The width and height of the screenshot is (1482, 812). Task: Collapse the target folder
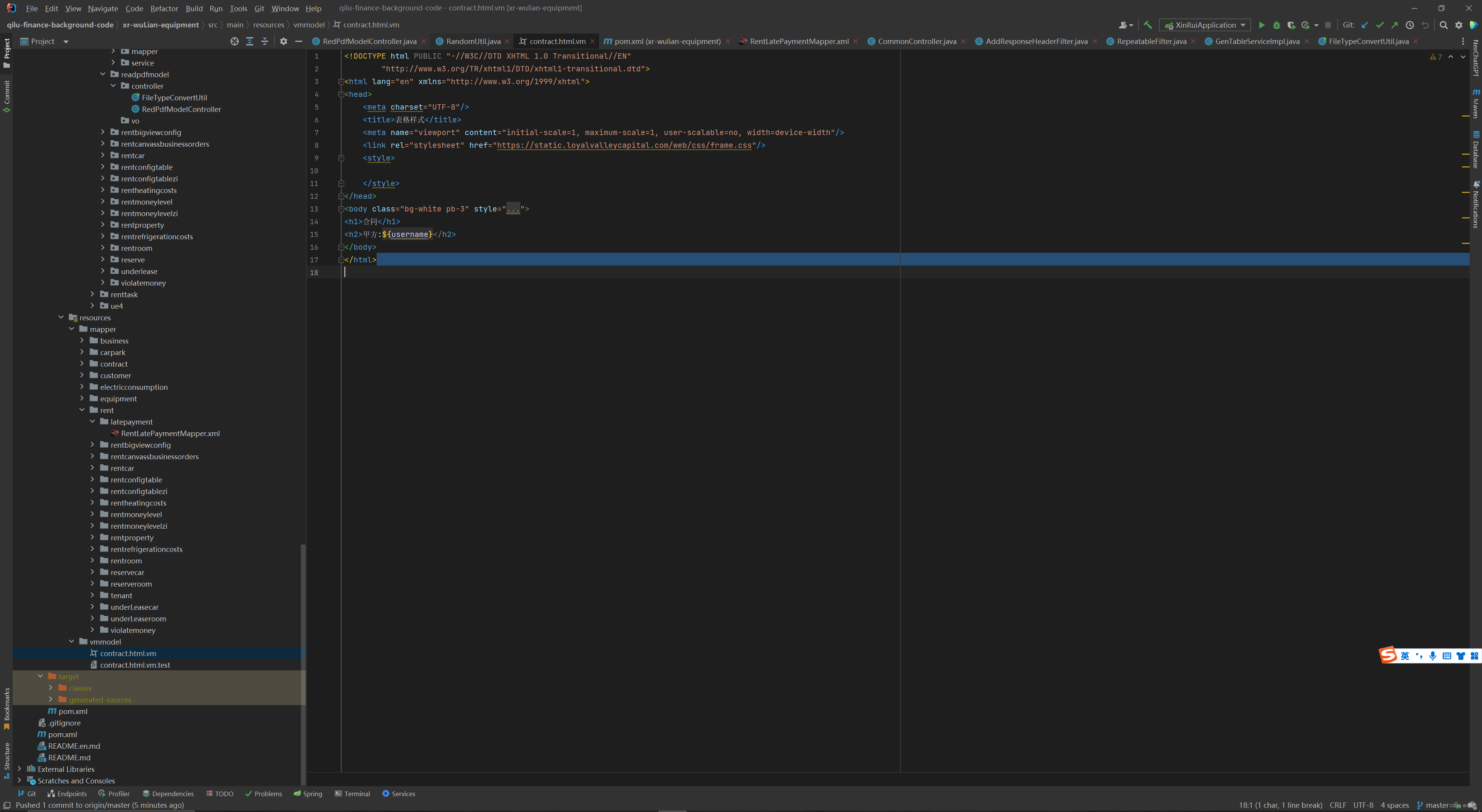click(x=41, y=676)
